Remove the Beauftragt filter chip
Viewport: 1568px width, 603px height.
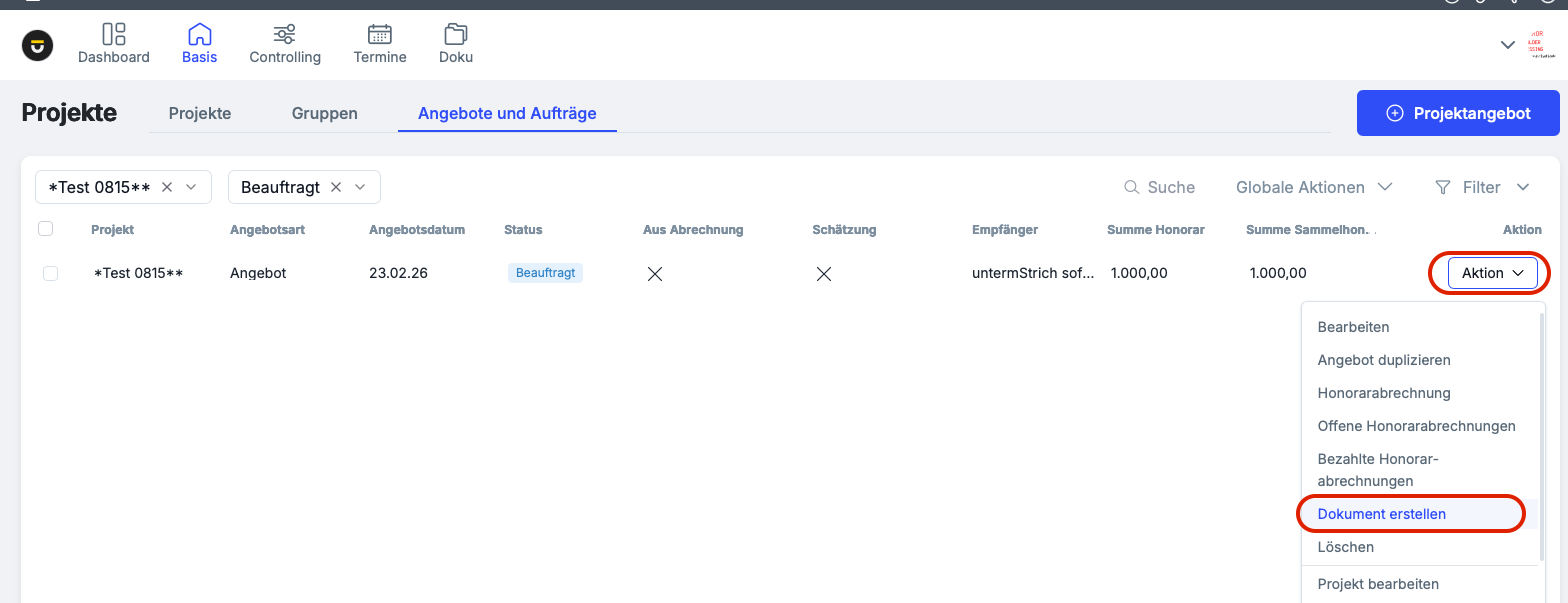coord(336,187)
